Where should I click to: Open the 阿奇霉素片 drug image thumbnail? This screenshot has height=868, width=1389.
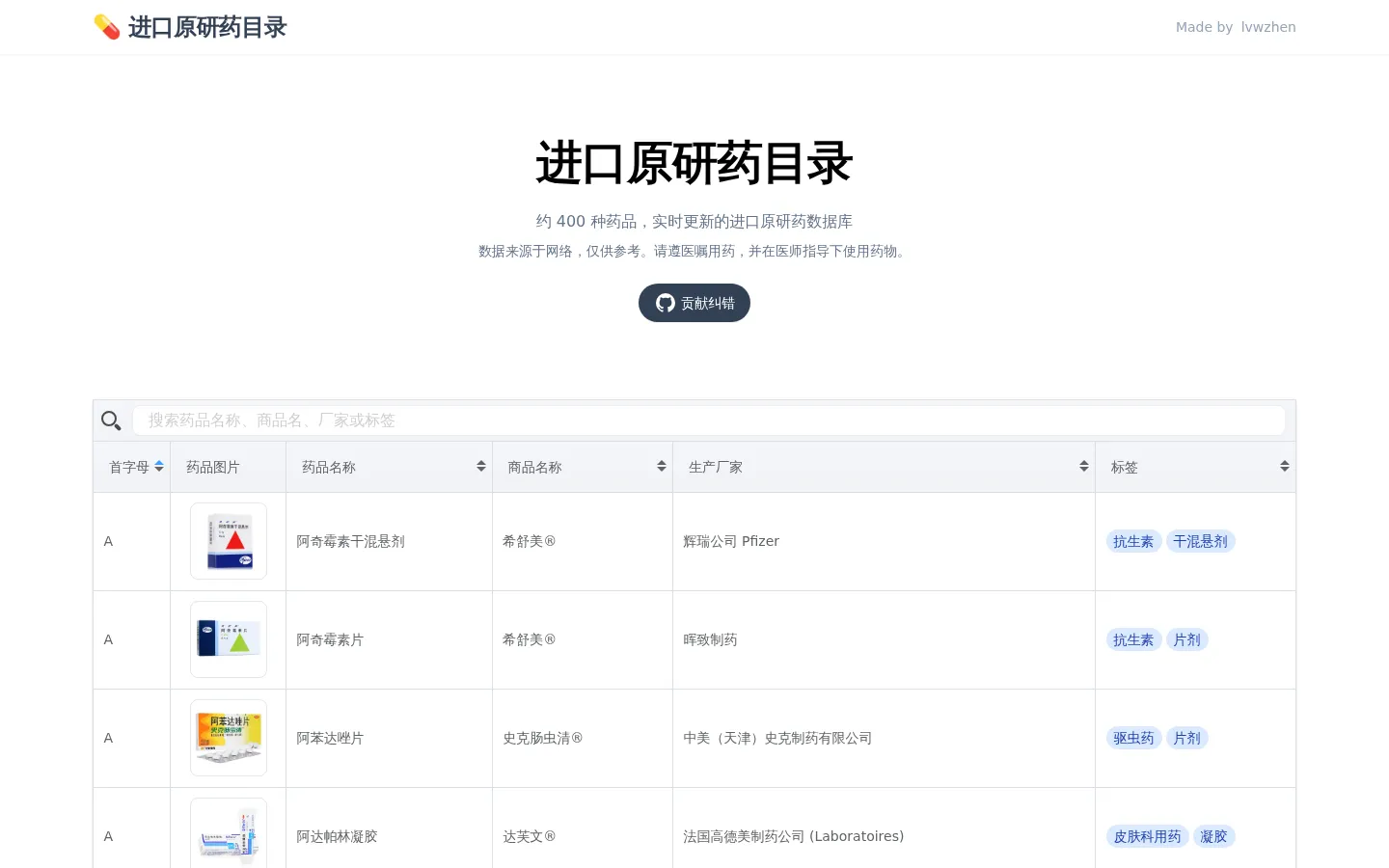coord(229,639)
